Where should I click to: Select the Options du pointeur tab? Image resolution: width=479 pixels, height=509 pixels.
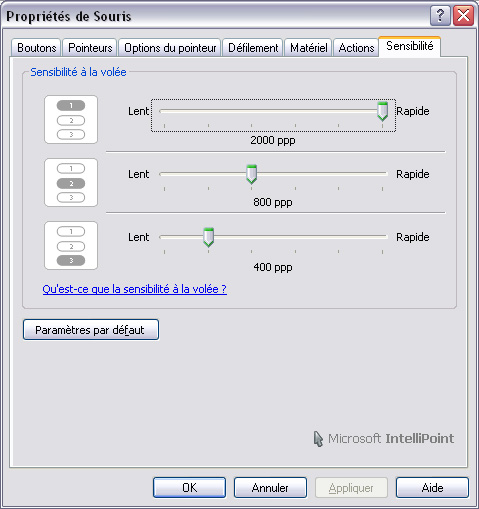tap(170, 48)
